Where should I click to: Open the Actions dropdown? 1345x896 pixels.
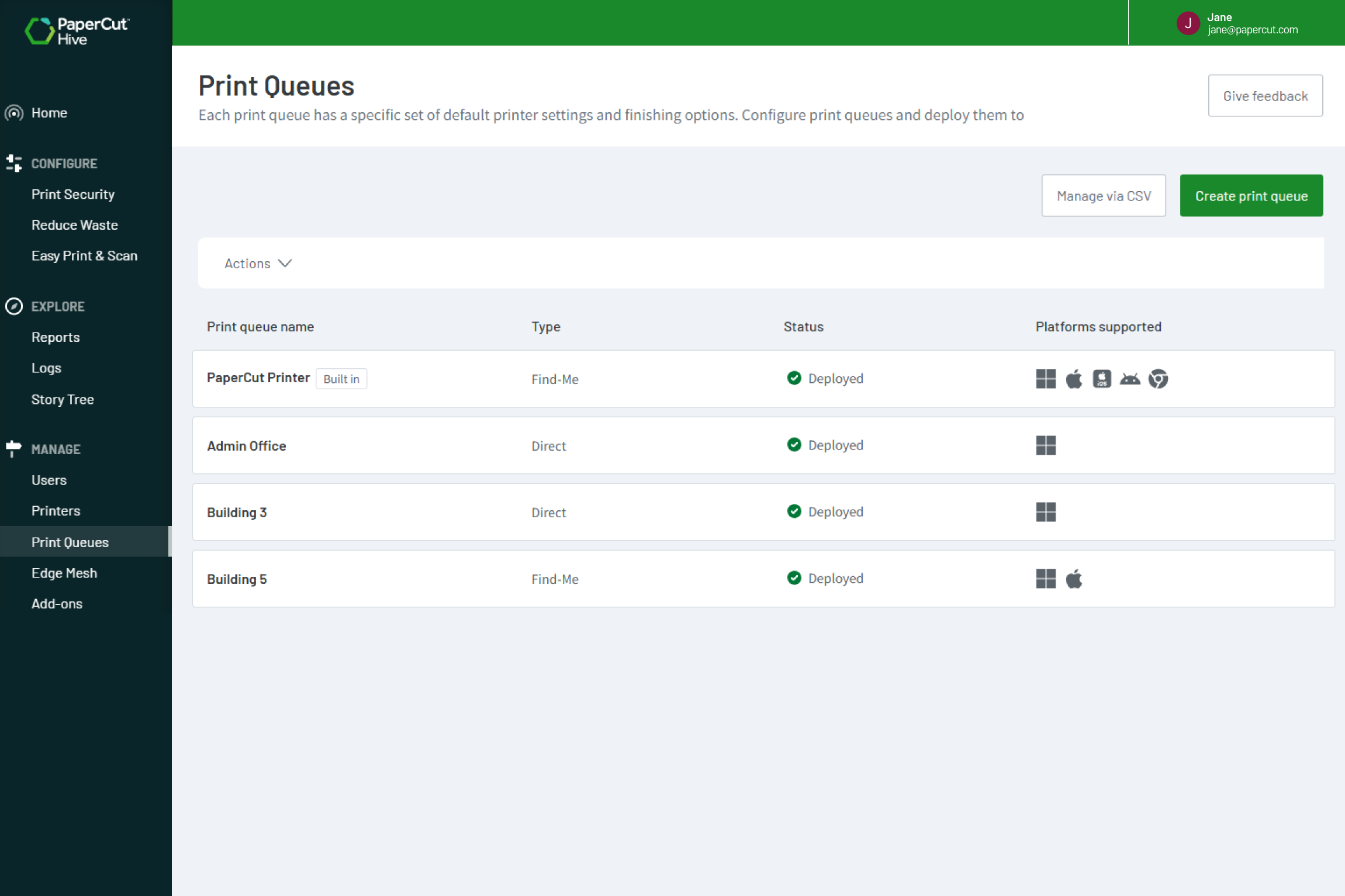coord(258,264)
